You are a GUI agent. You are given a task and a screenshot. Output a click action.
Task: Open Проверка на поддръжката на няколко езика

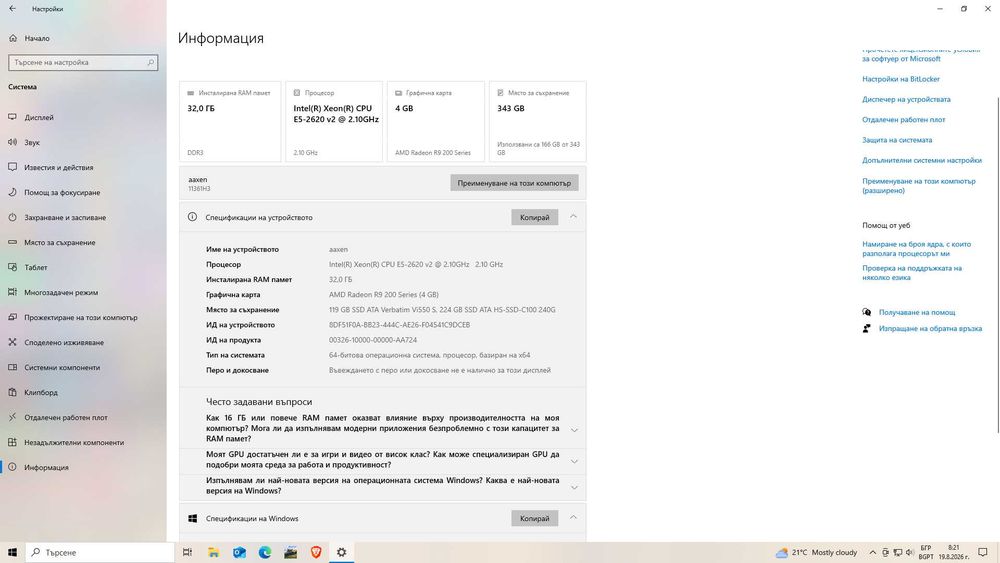[912, 273]
